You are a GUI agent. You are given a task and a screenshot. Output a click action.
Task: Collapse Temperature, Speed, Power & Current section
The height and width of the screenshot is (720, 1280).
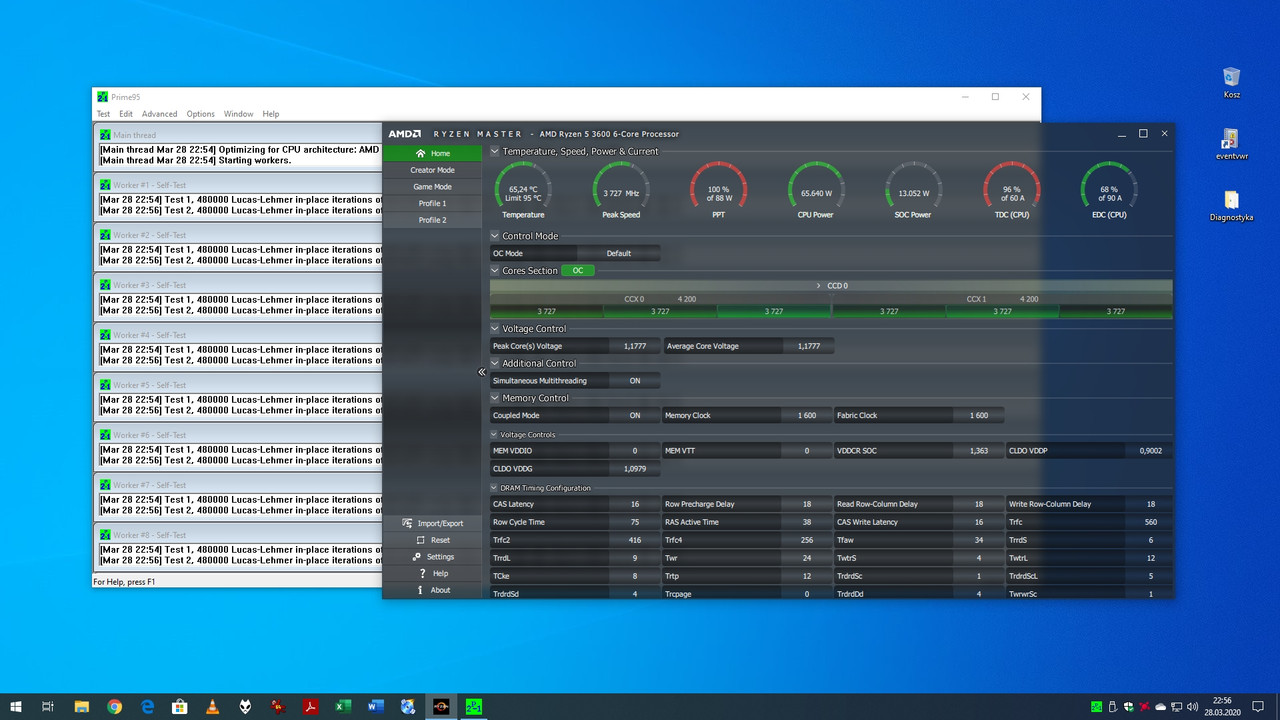[494, 151]
